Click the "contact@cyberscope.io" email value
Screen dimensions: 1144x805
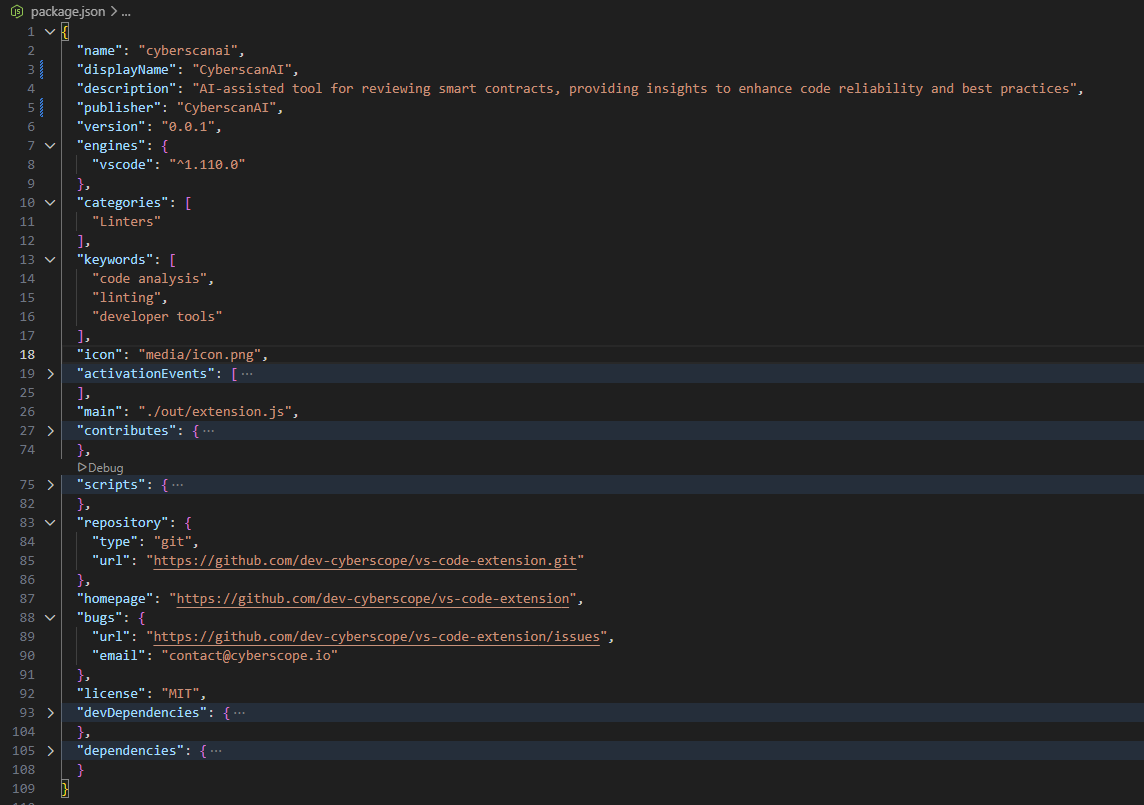pos(250,655)
